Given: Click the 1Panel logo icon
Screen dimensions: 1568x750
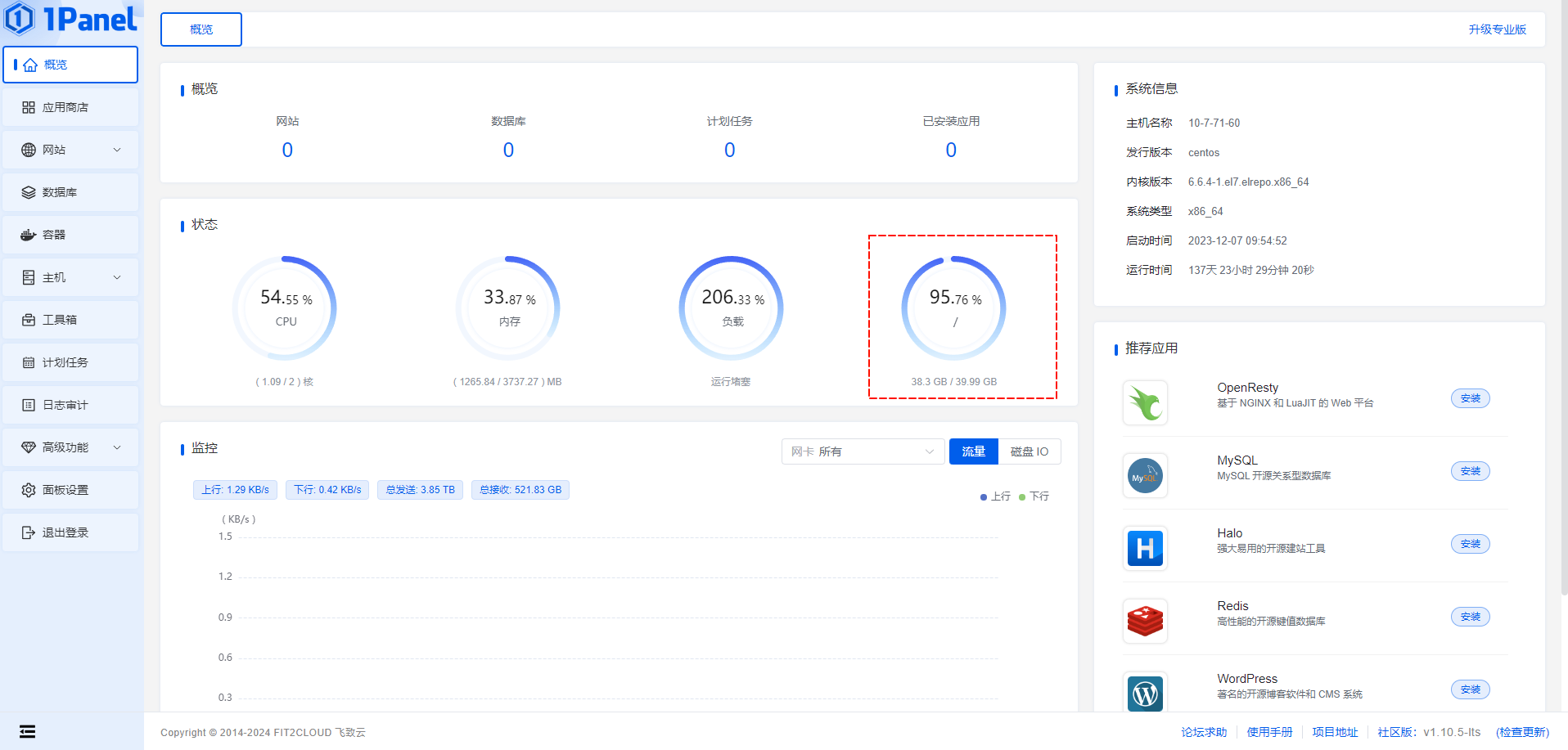Looking at the screenshot, I should pos(20,19).
